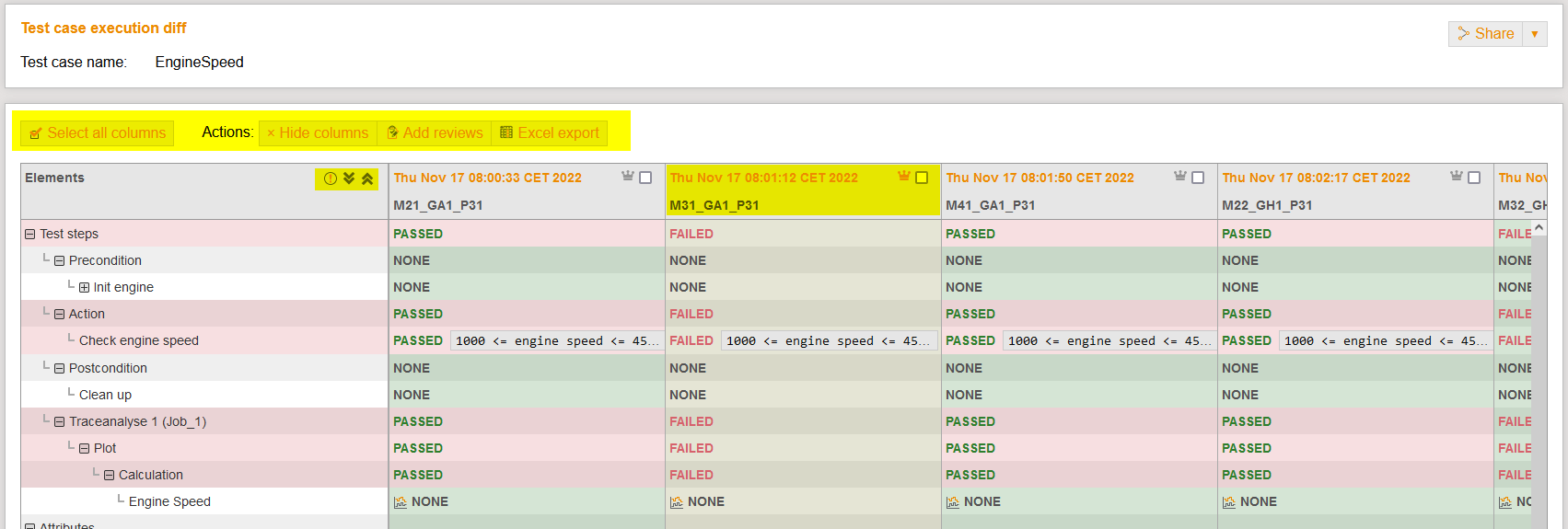This screenshot has width=1568, height=529.
Task: Click the Add reviews action
Action: click(x=435, y=133)
